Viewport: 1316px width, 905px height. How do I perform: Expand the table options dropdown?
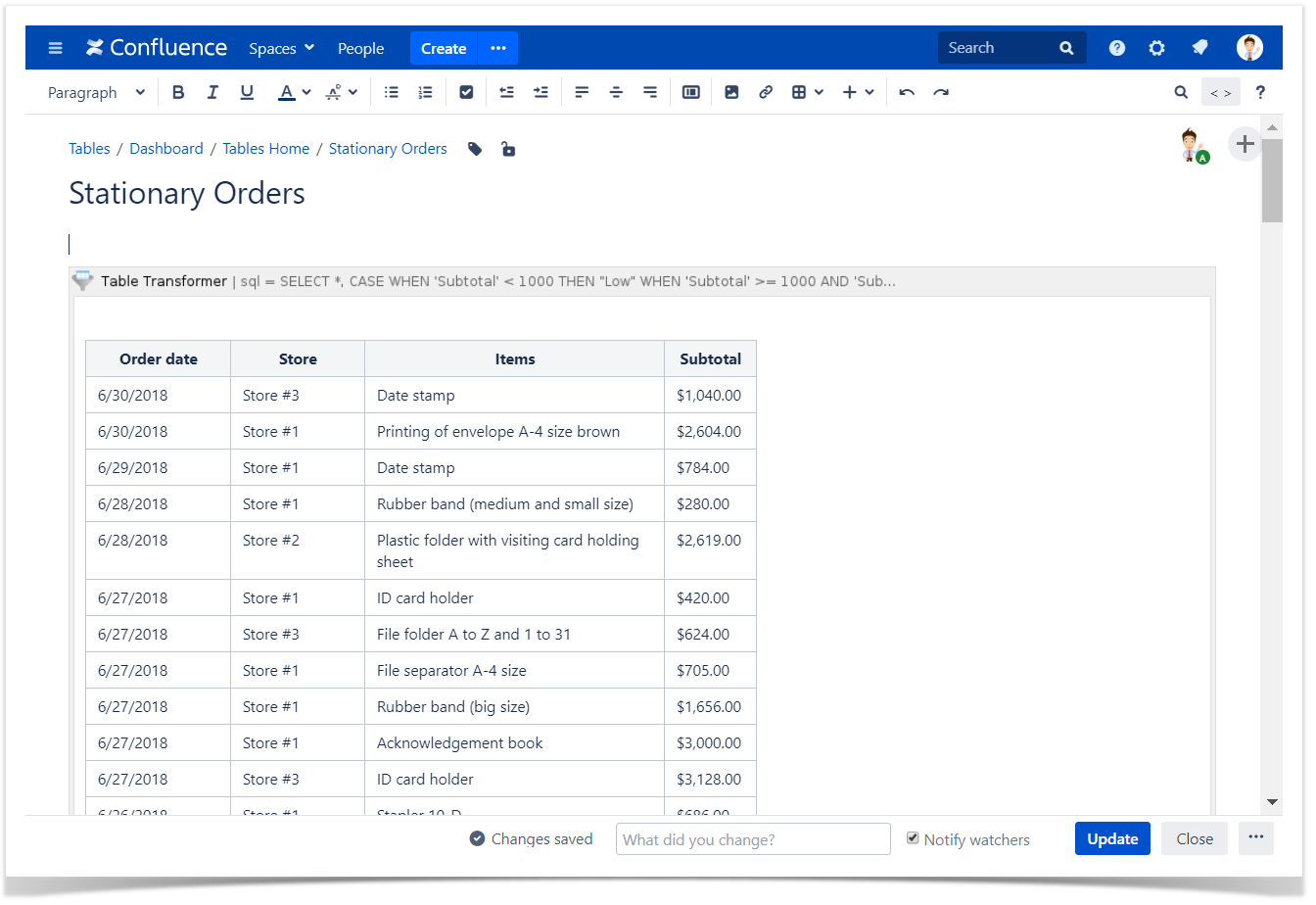point(808,92)
